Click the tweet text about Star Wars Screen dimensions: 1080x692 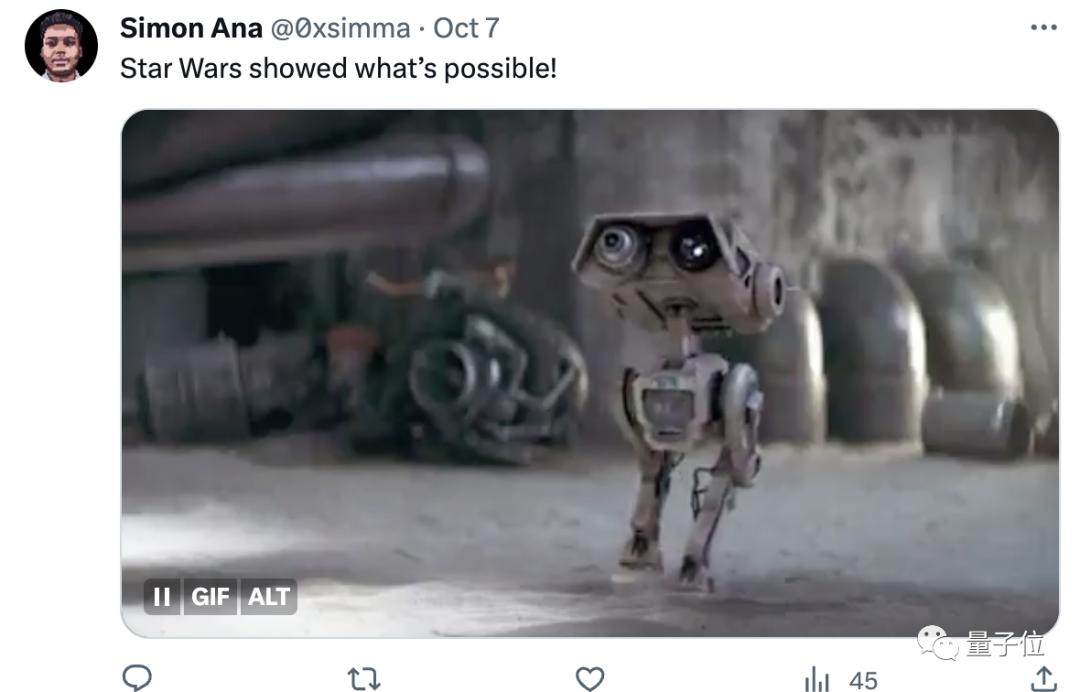coord(338,68)
